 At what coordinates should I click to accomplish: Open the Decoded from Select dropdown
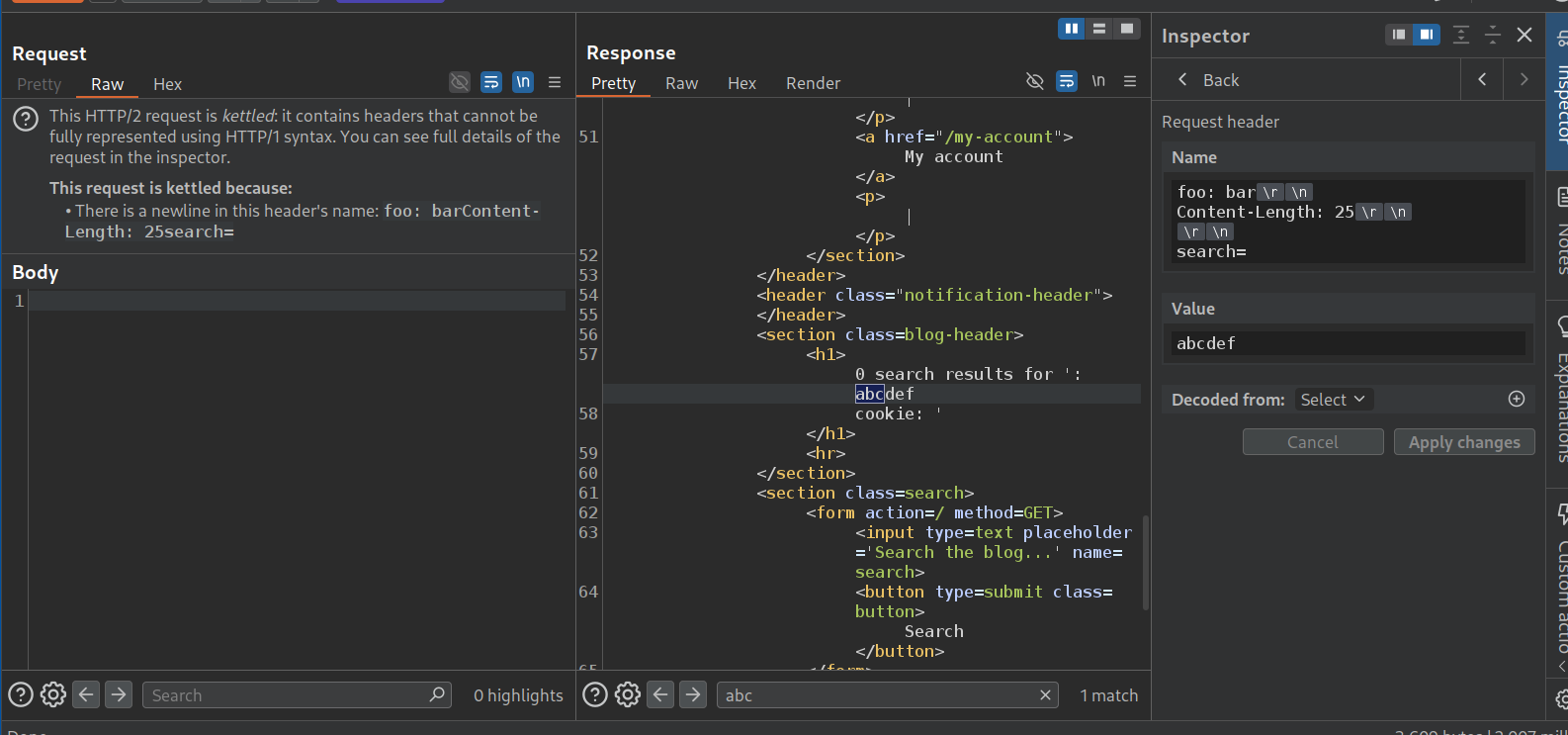1332,400
